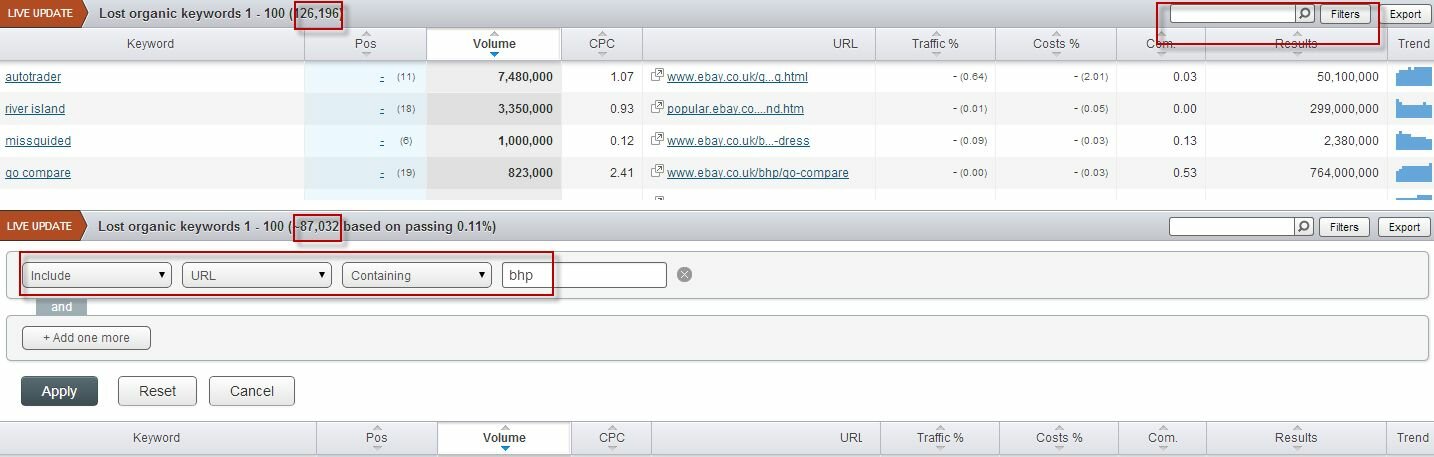Screen dimensions: 1434x457
Task: Click the Reset button
Action: [x=157, y=391]
